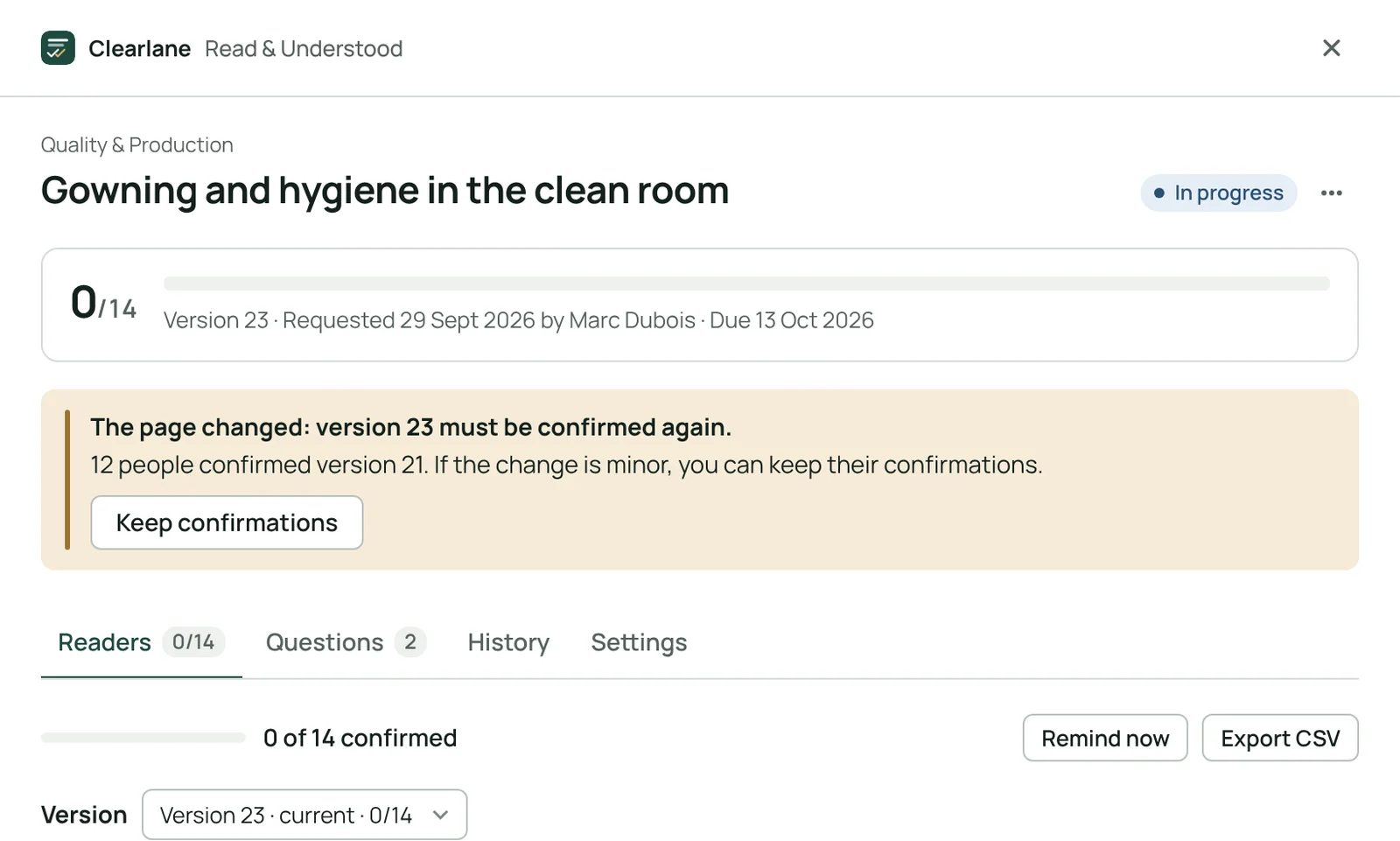Click the 0/14 counter badge on Readers
The height and width of the screenshot is (841, 1400).
pos(193,642)
